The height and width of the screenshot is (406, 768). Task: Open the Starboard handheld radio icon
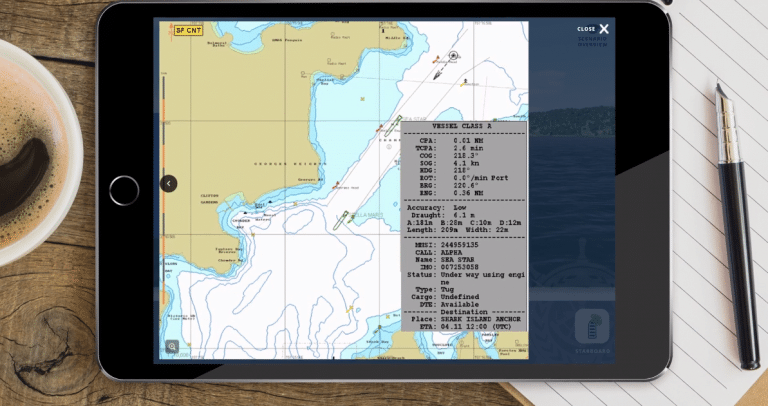592,327
